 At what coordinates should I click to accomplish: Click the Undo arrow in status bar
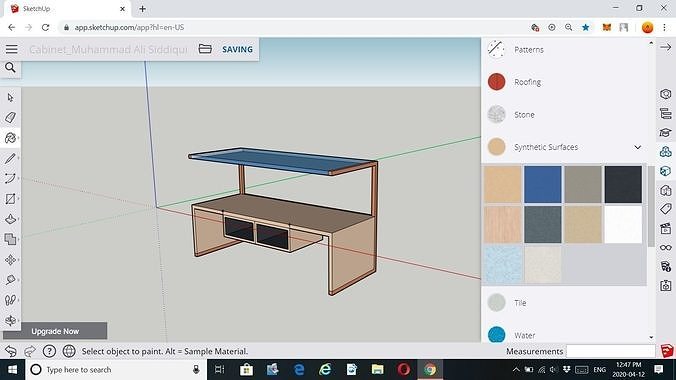tap(11, 351)
